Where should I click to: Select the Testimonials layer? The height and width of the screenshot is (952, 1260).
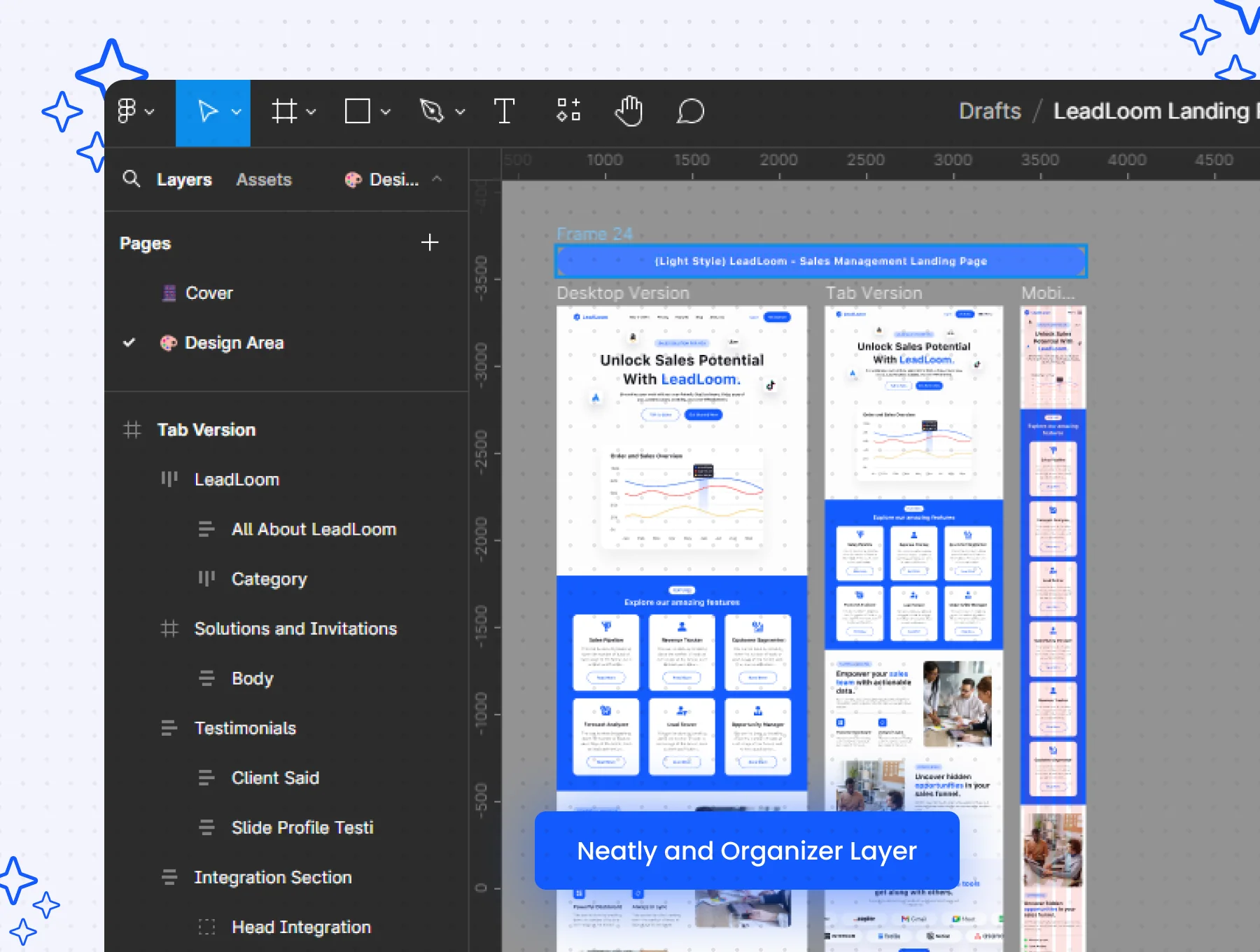[245, 728]
